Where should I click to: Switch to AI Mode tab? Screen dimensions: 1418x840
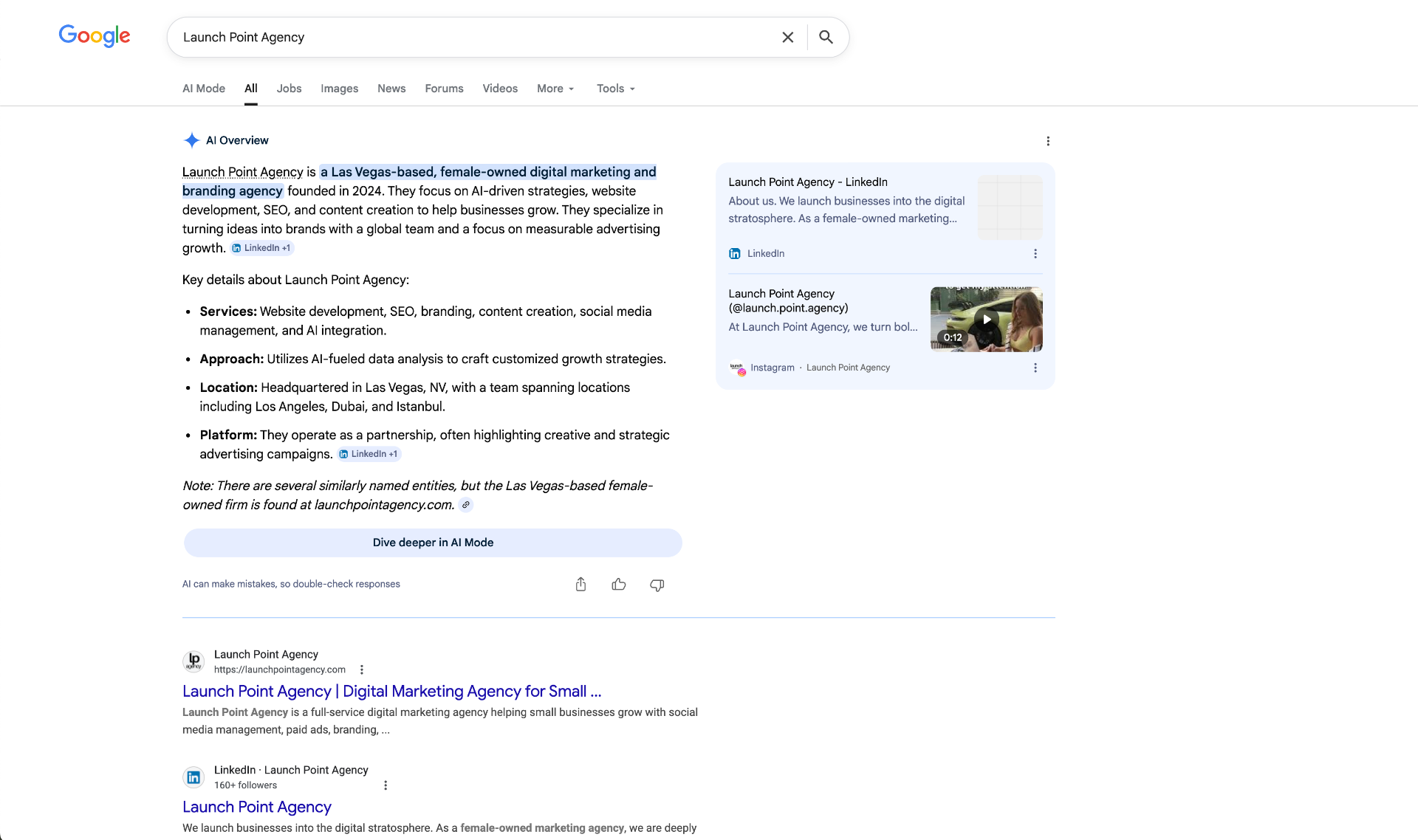click(204, 89)
